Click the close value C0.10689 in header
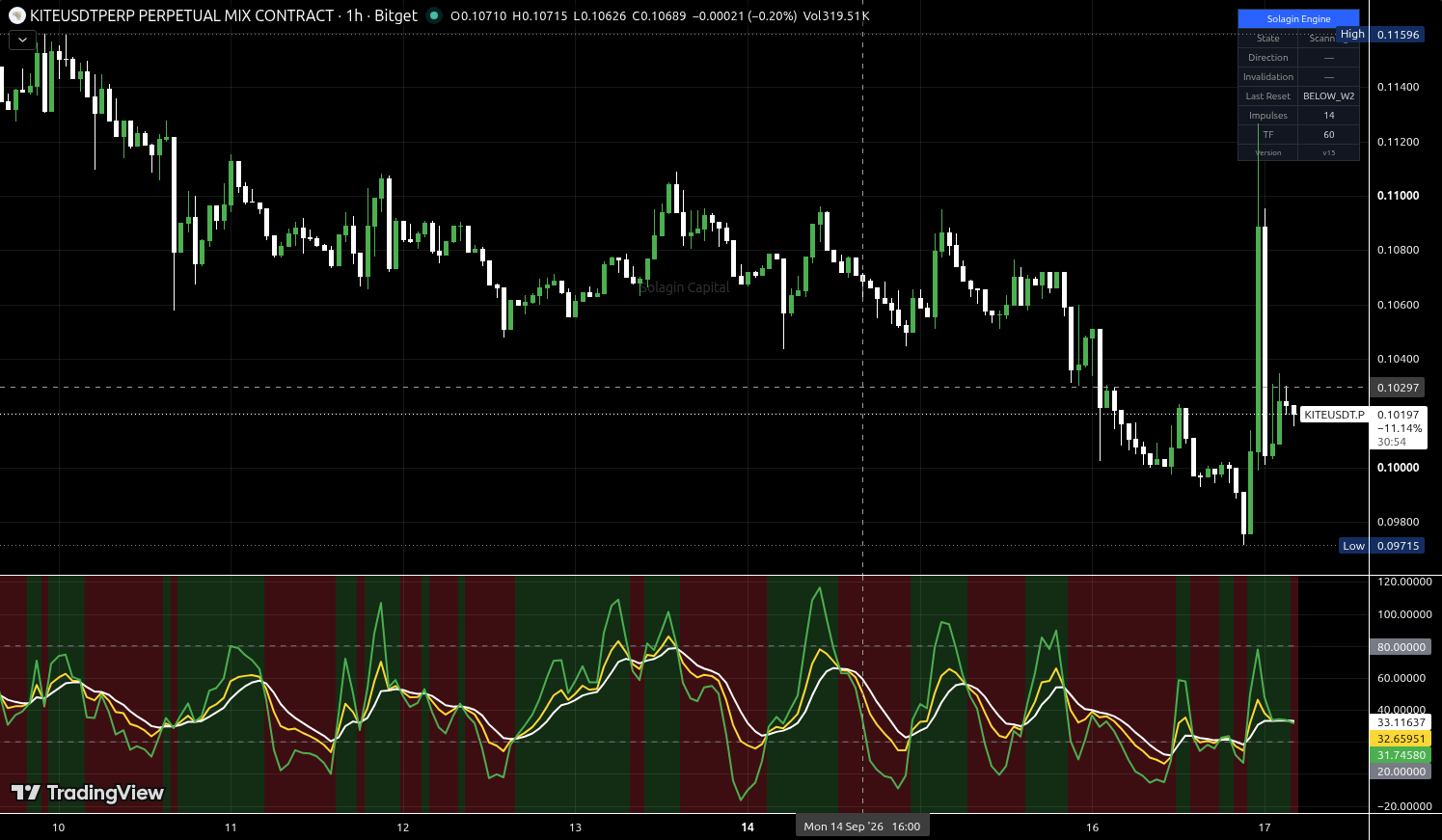 [x=659, y=15]
